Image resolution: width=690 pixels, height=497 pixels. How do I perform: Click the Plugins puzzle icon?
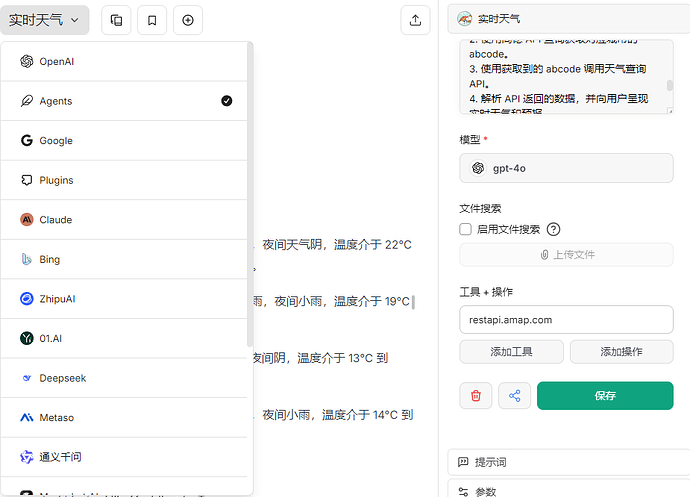pos(27,180)
